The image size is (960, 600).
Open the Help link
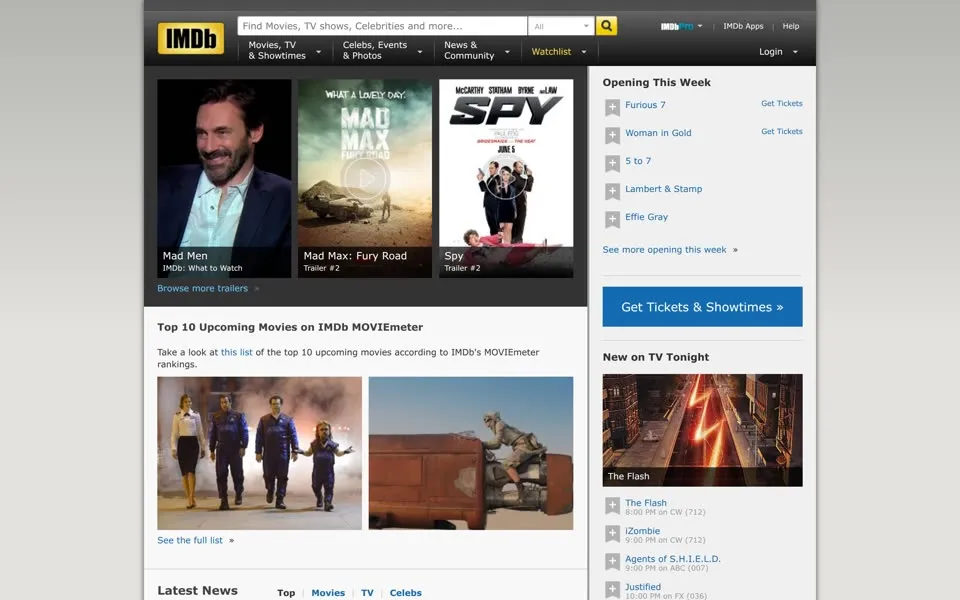[x=790, y=26]
